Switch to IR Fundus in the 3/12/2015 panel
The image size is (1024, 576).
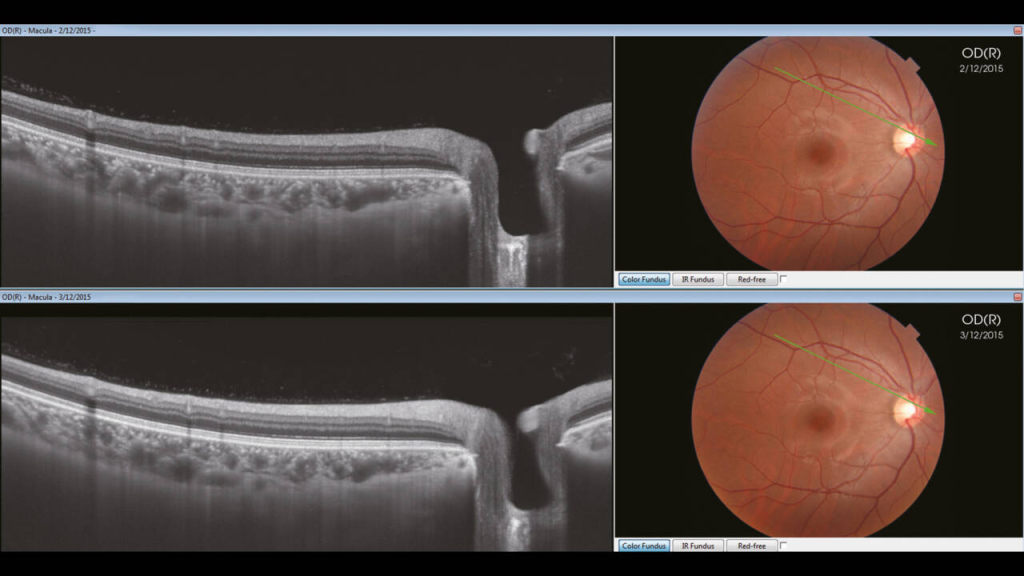698,546
